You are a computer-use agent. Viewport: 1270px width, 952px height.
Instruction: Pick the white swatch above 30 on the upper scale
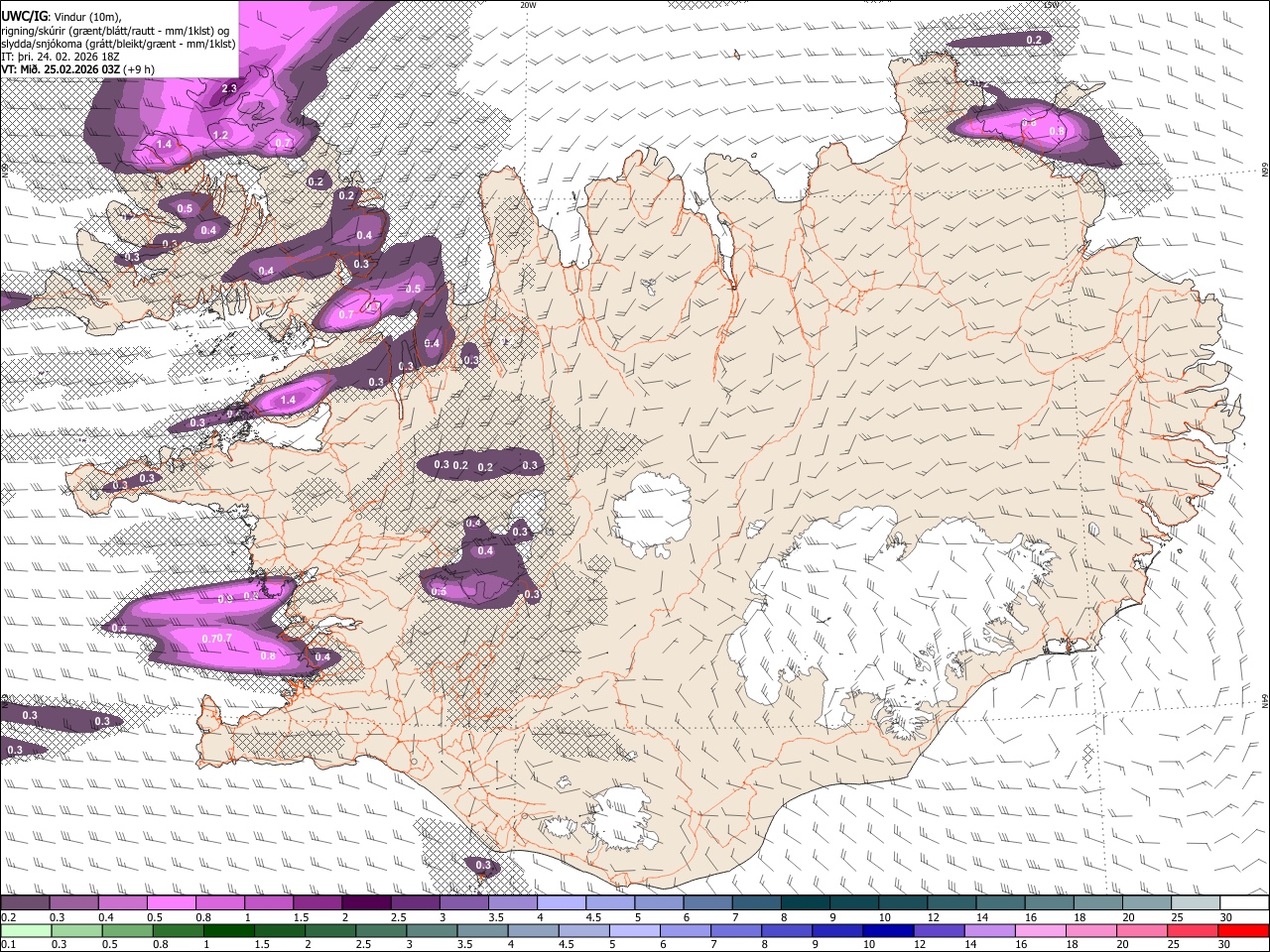(x=1244, y=903)
